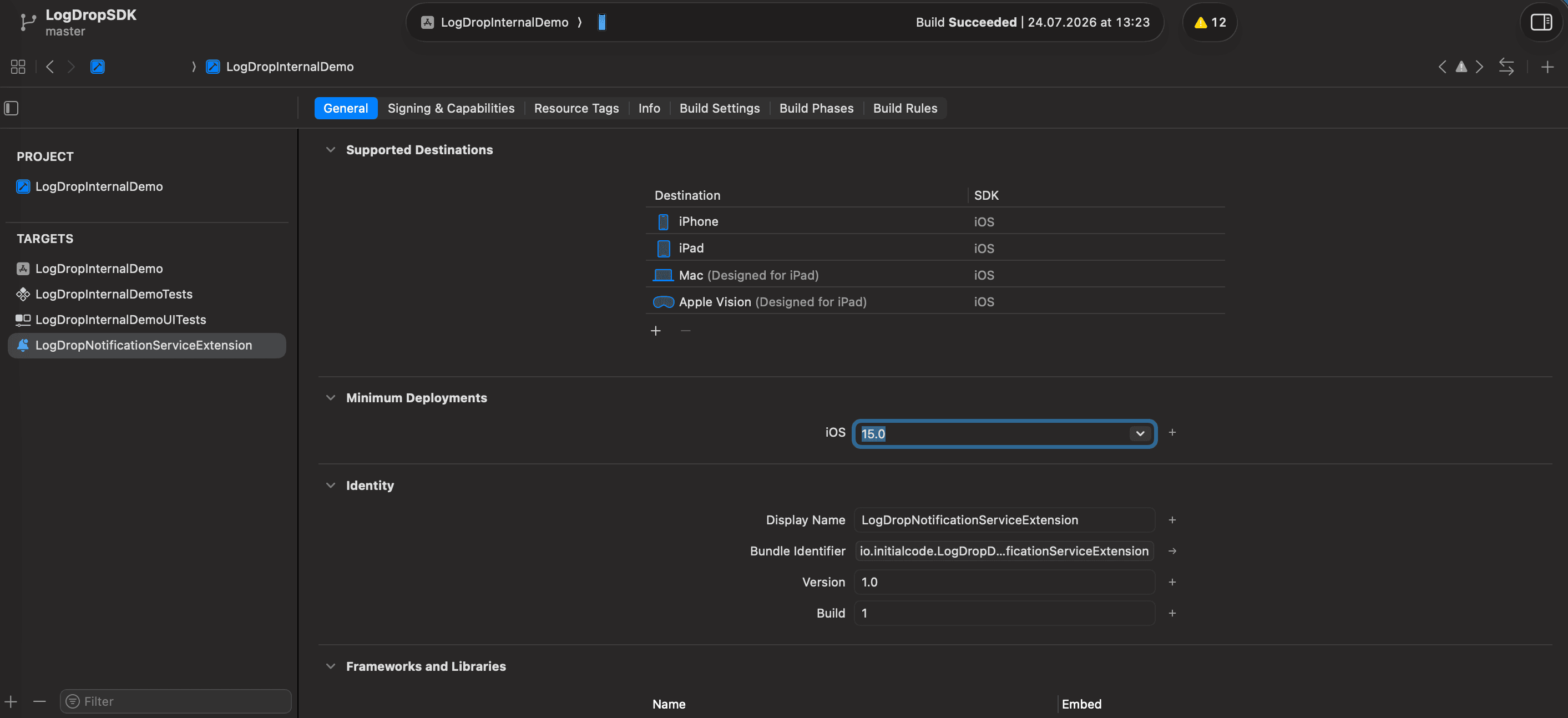Click the Embed column header
The width and height of the screenshot is (1568, 718).
coord(1081,704)
